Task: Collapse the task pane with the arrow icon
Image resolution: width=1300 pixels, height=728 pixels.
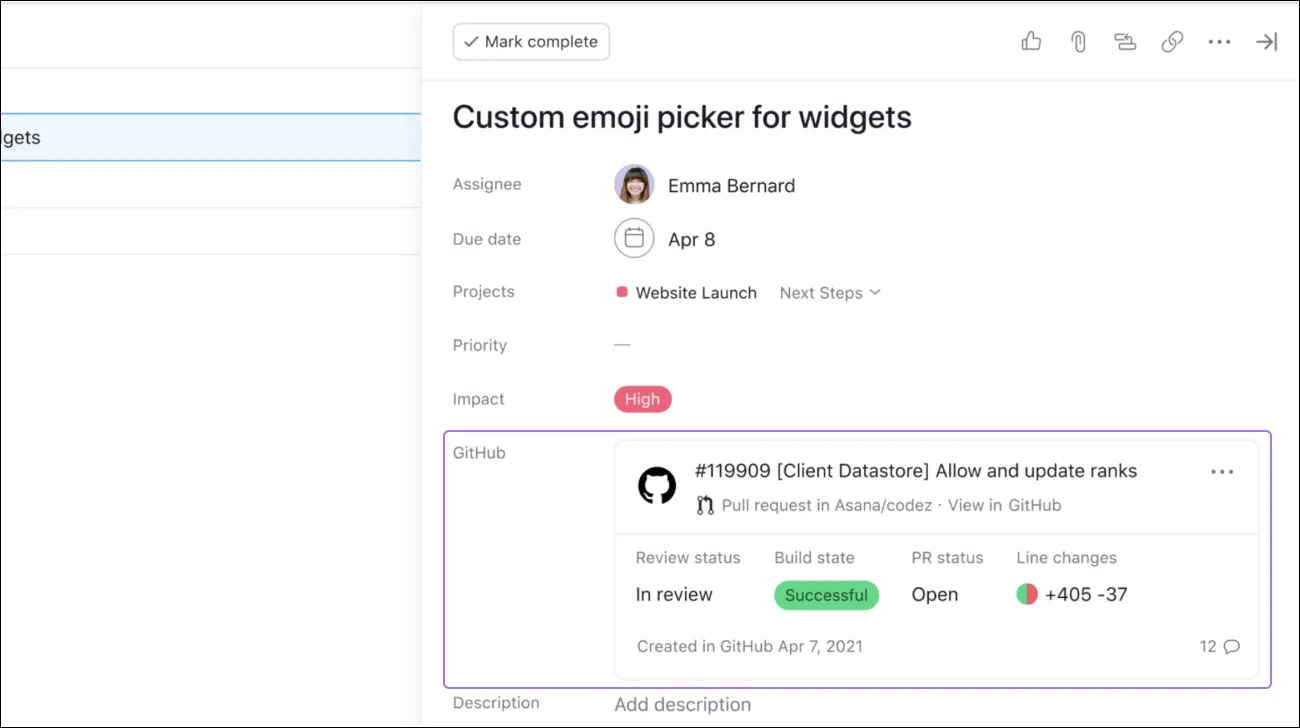Action: 1266,41
